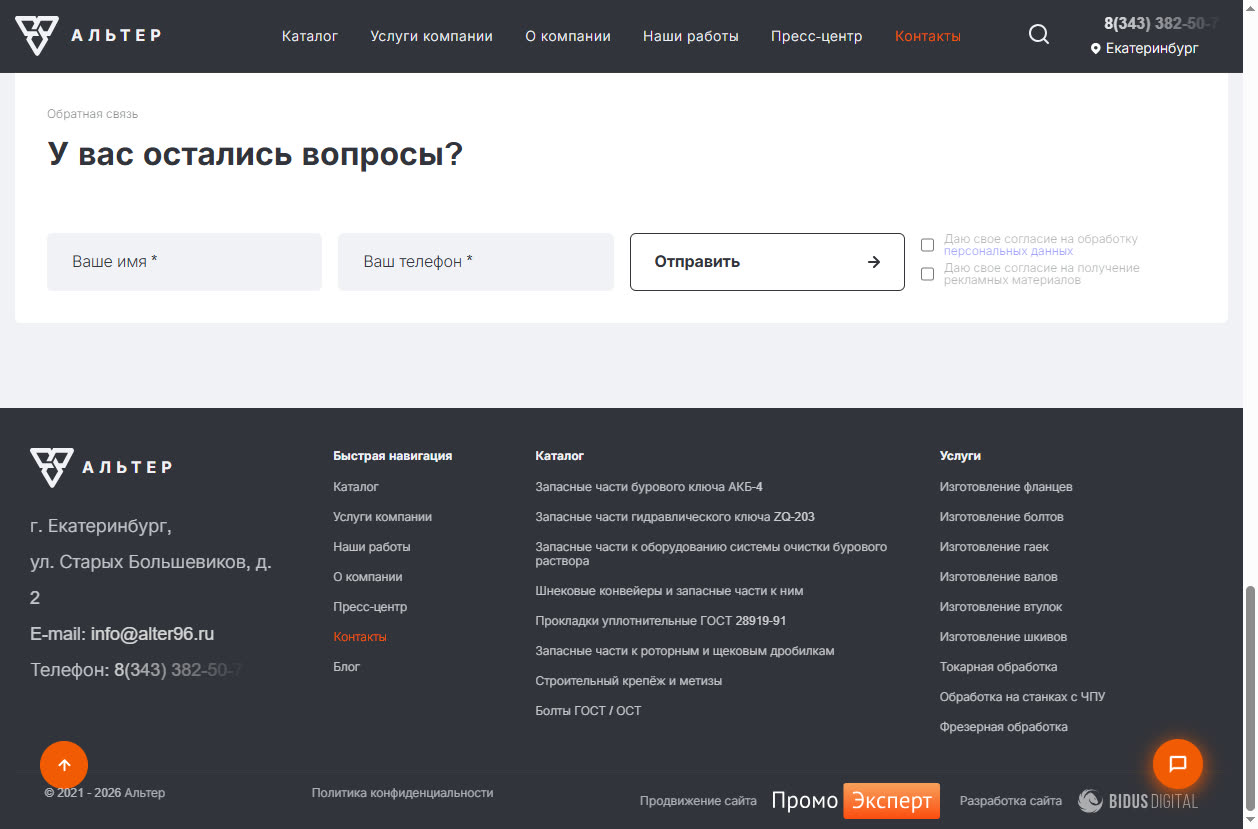Open the Блог footer link
1258x829 pixels.
click(346, 667)
